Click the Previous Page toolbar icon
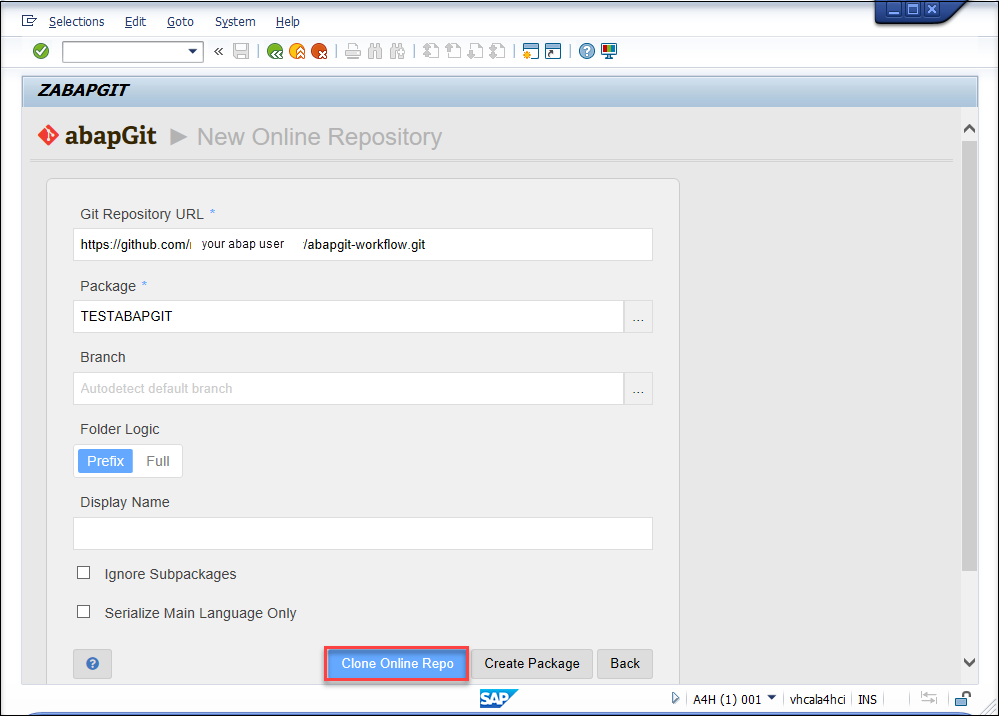 coord(453,52)
